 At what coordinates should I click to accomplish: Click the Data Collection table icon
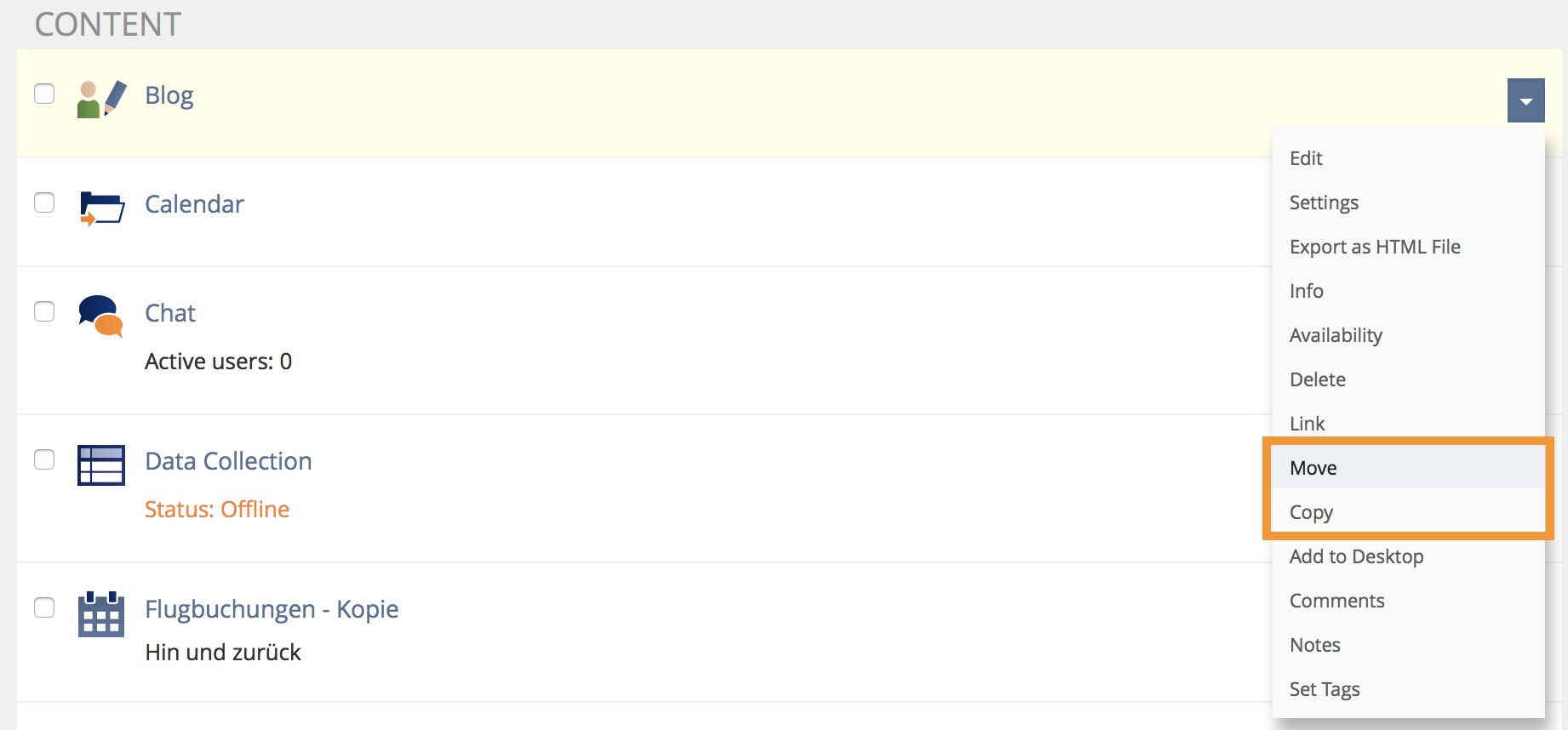pyautogui.click(x=101, y=465)
